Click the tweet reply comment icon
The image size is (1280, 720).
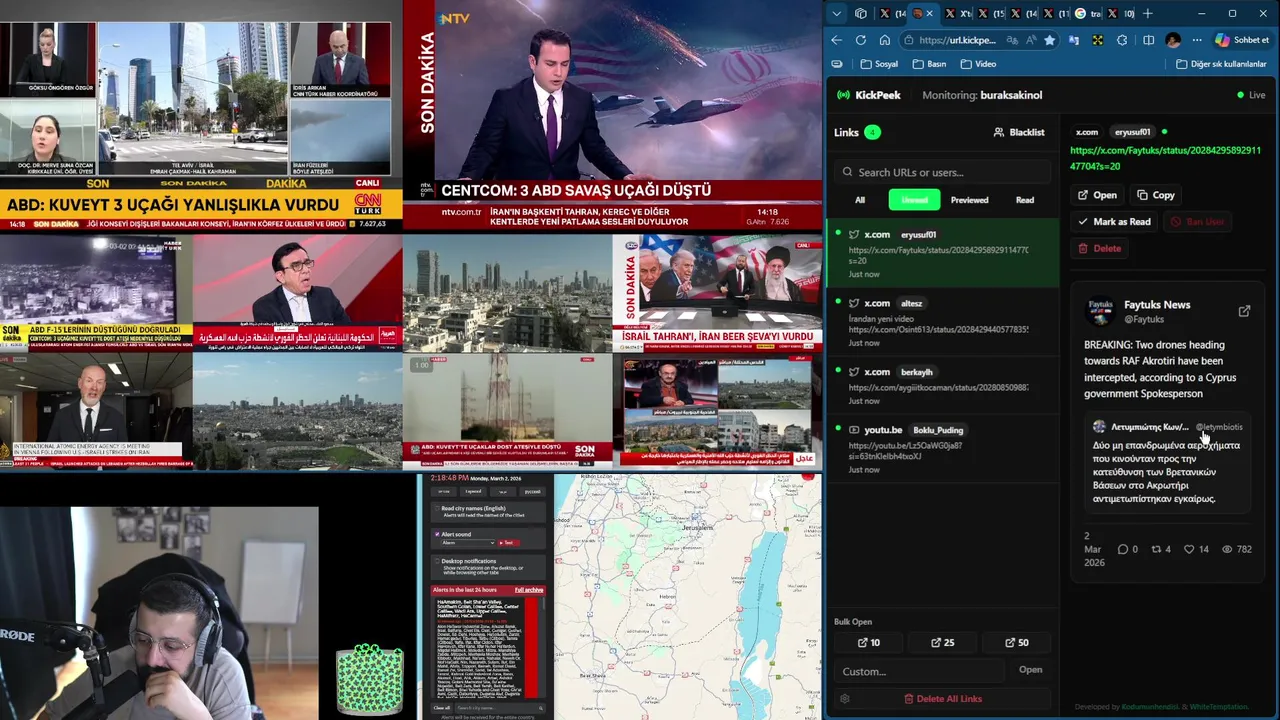(x=1122, y=549)
